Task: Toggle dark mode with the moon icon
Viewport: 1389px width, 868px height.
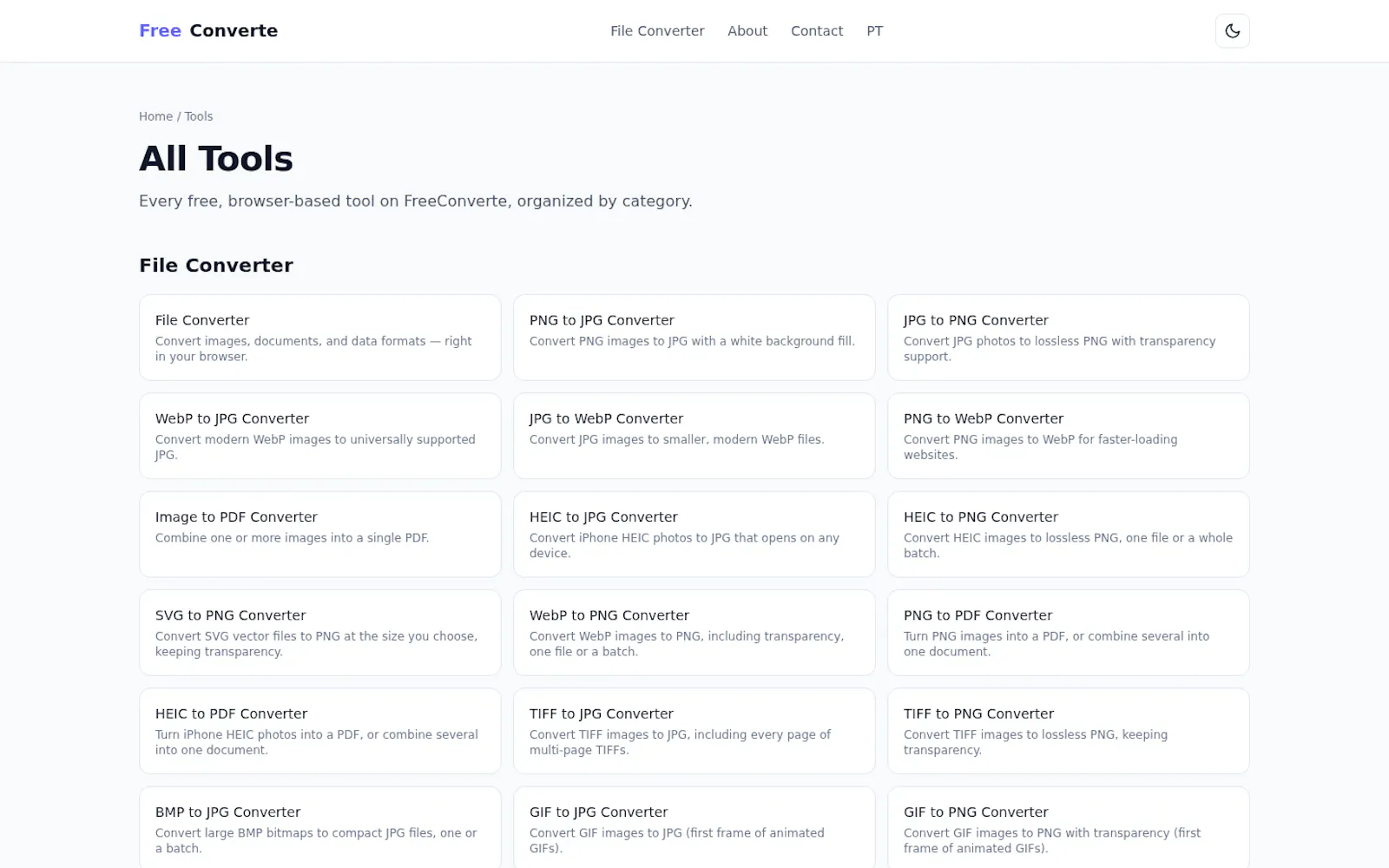Action: (x=1232, y=31)
